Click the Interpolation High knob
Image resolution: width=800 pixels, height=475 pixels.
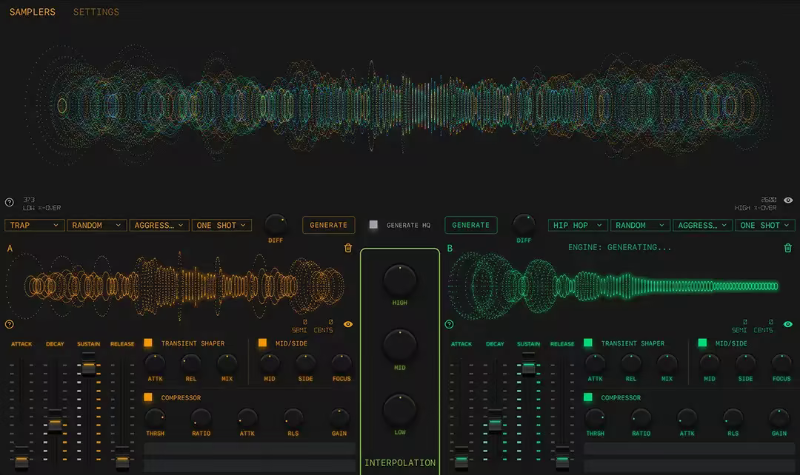(399, 281)
